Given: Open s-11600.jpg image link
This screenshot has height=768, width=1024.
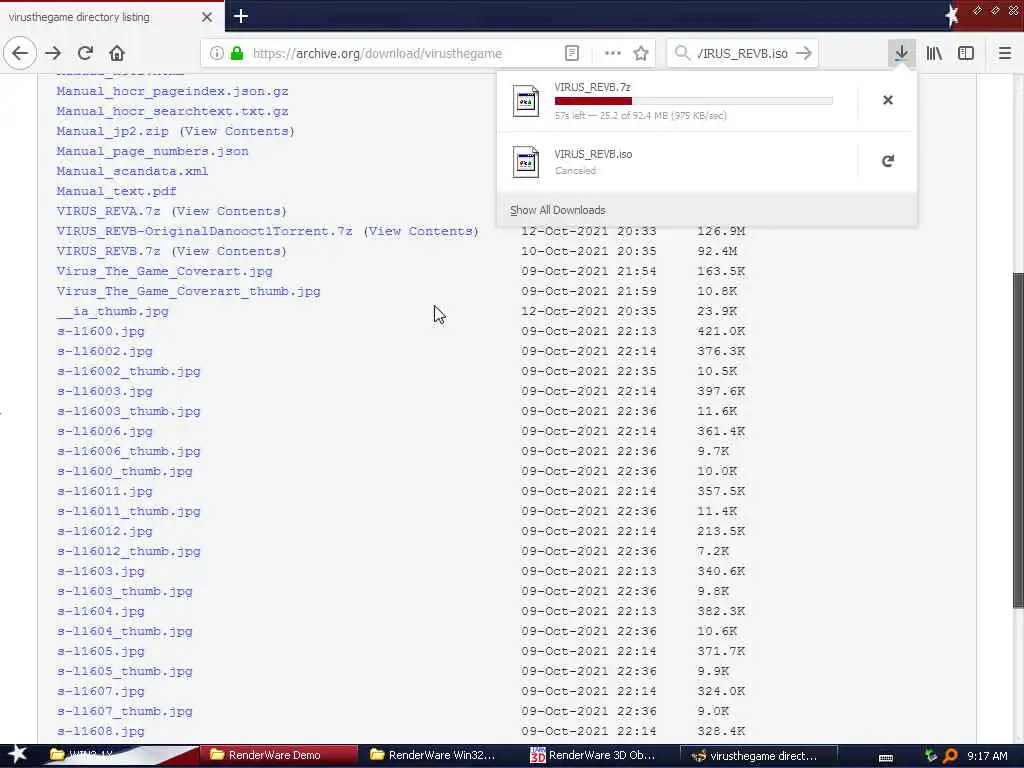Looking at the screenshot, I should (101, 331).
